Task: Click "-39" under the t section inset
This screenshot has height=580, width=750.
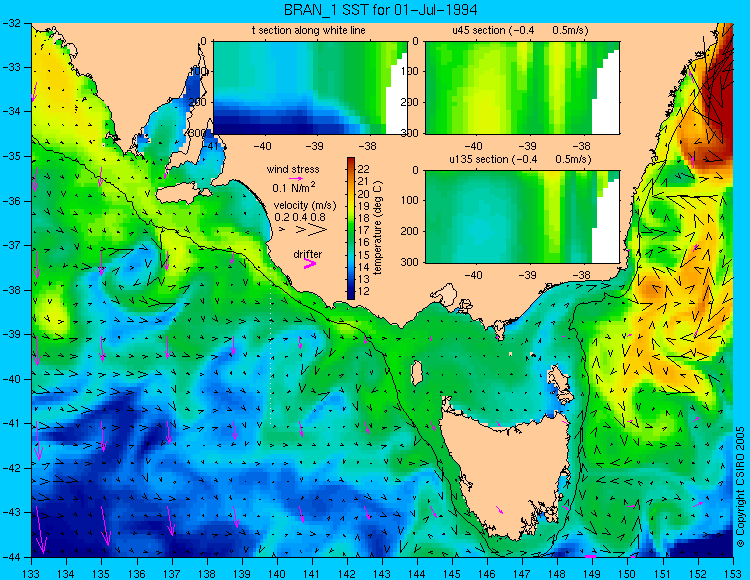Action: click(x=315, y=146)
